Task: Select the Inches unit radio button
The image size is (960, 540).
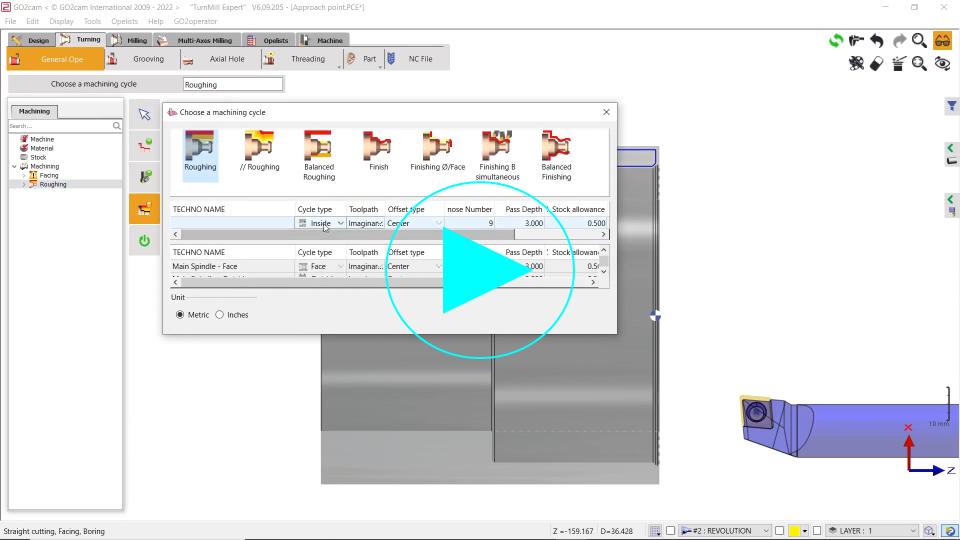Action: (220, 315)
